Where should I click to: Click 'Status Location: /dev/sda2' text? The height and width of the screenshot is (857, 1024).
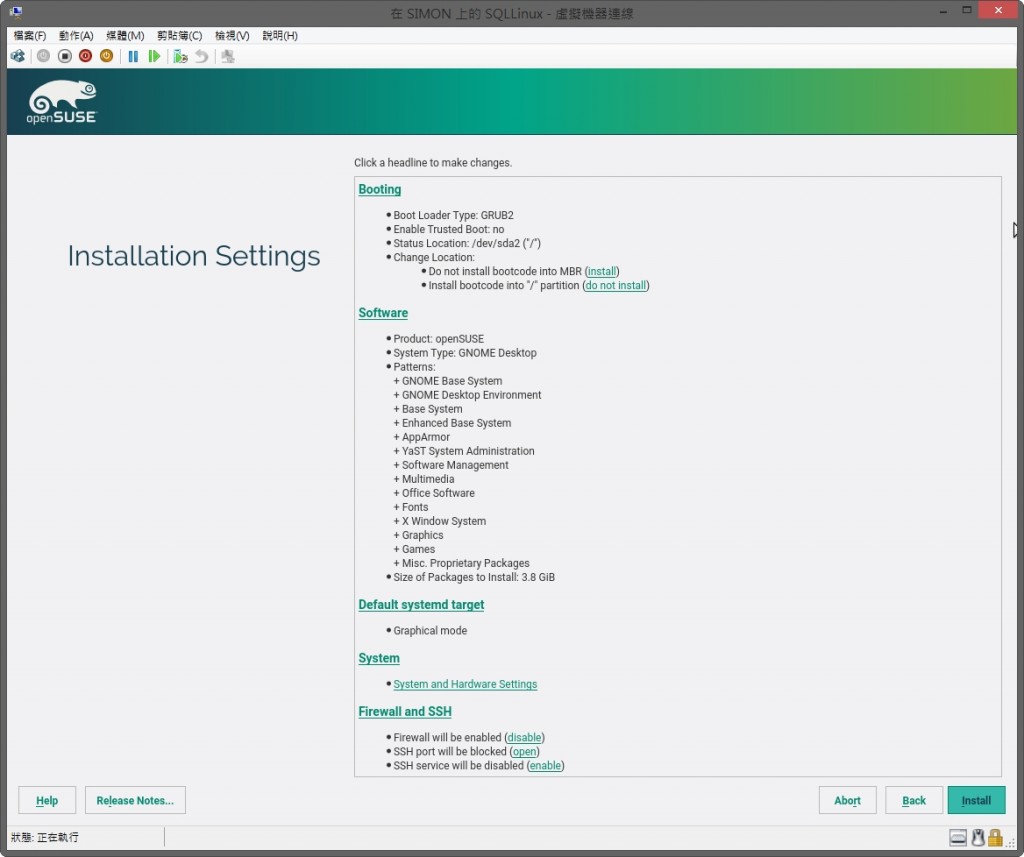tap(467, 243)
